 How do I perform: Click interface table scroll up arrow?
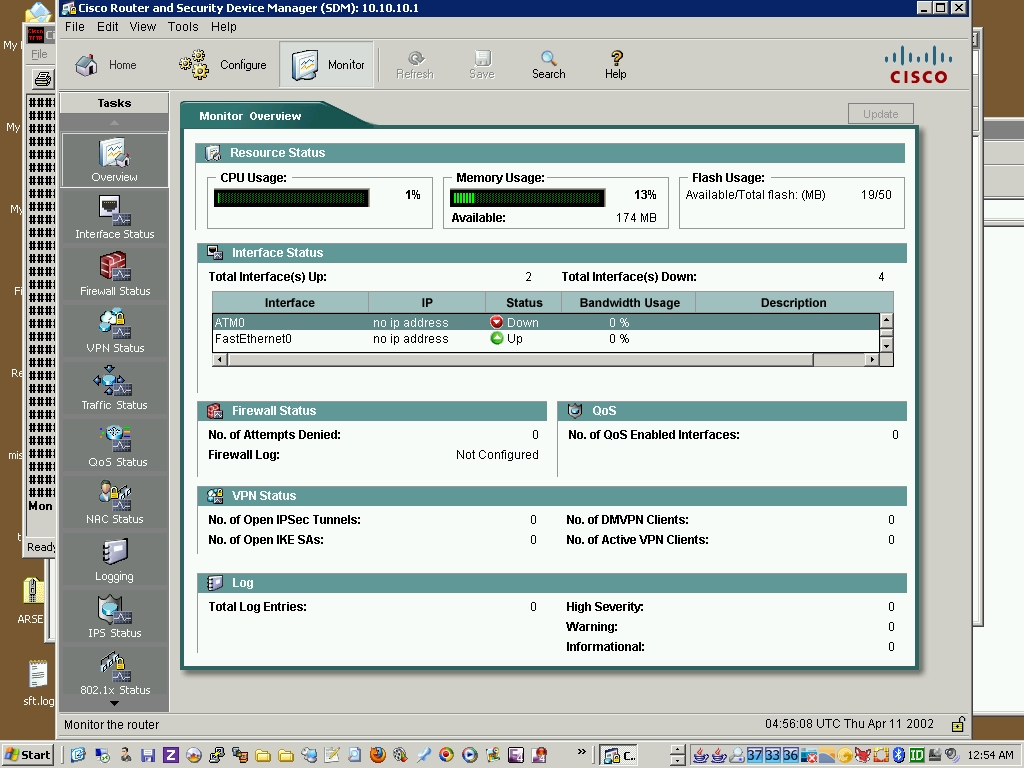pyautogui.click(x=886, y=320)
